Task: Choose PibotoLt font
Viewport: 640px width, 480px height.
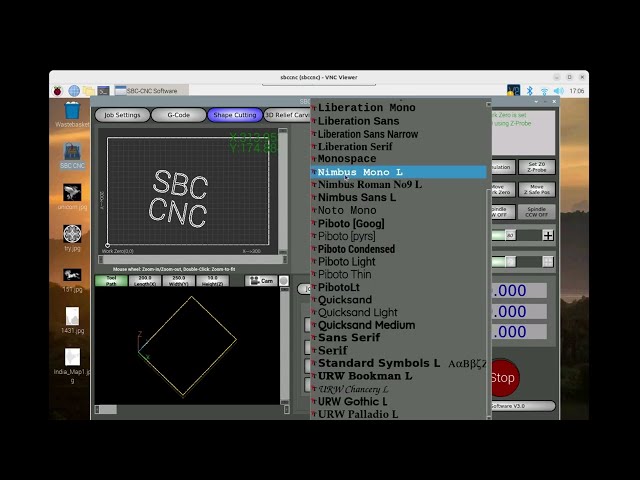Action: tap(398, 287)
